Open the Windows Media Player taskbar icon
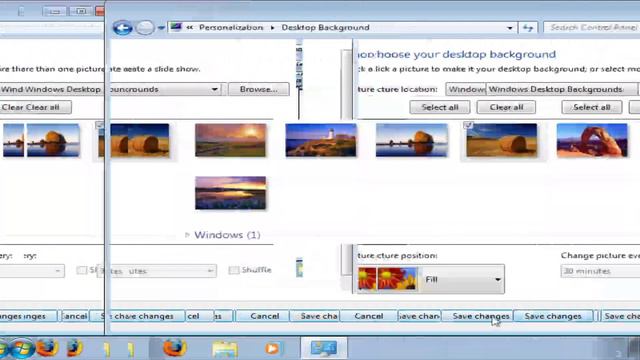640x360 pixels. click(272, 349)
